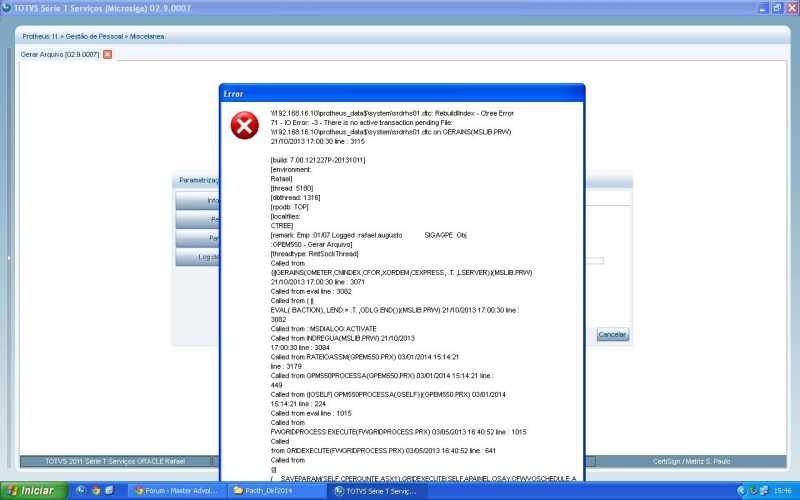Click the partly hidden Log de button
800x500 pixels.
pyautogui.click(x=198, y=257)
